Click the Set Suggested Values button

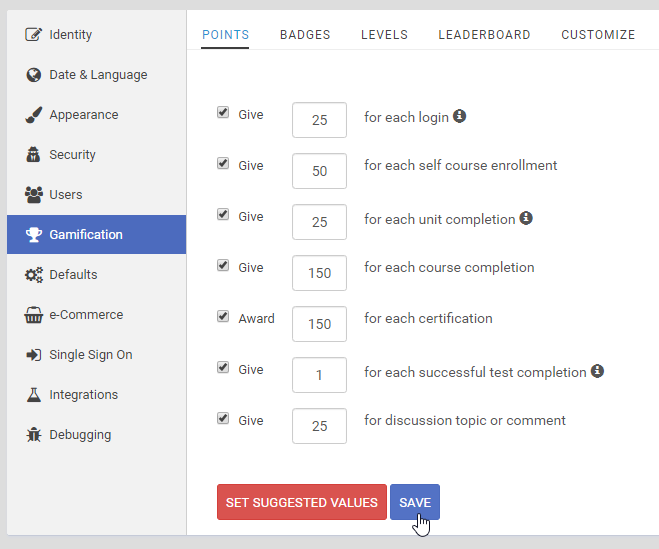[x=302, y=502]
